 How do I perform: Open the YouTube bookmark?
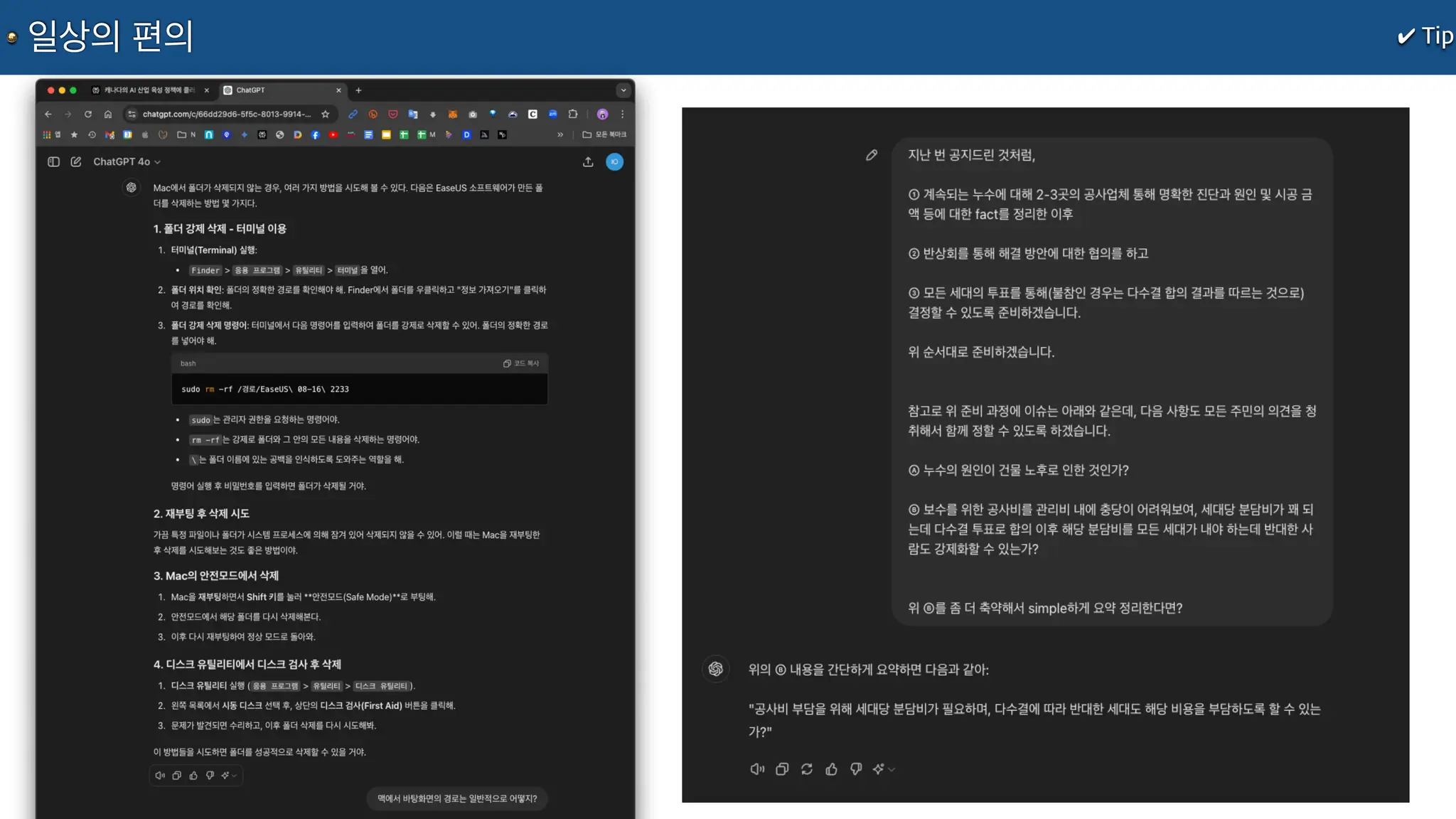[x=333, y=134]
